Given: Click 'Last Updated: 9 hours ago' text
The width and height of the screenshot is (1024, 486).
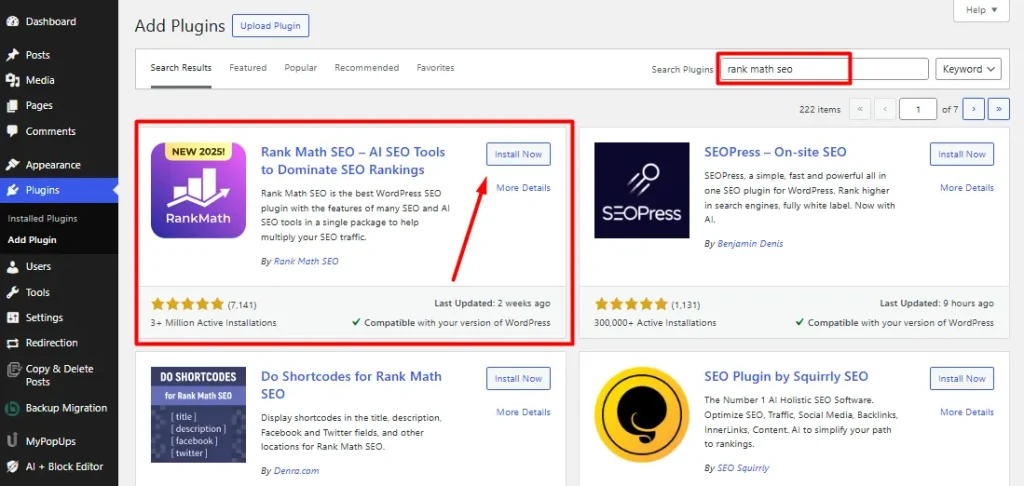Looking at the screenshot, I should [936, 303].
